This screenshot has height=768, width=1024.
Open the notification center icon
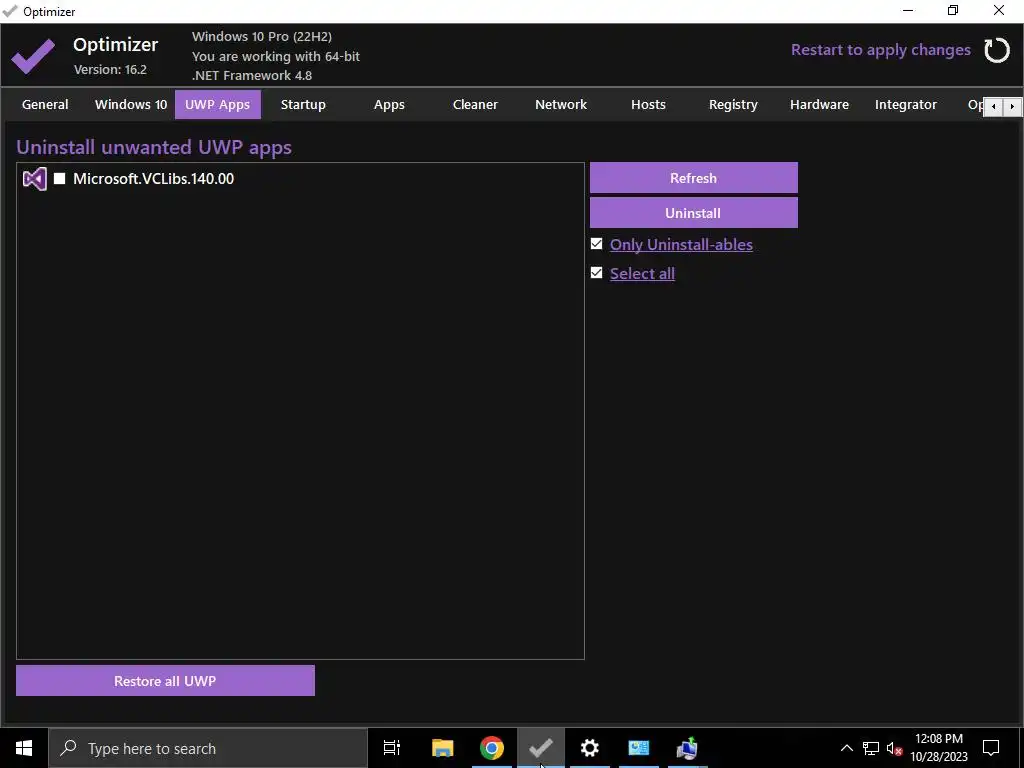991,748
